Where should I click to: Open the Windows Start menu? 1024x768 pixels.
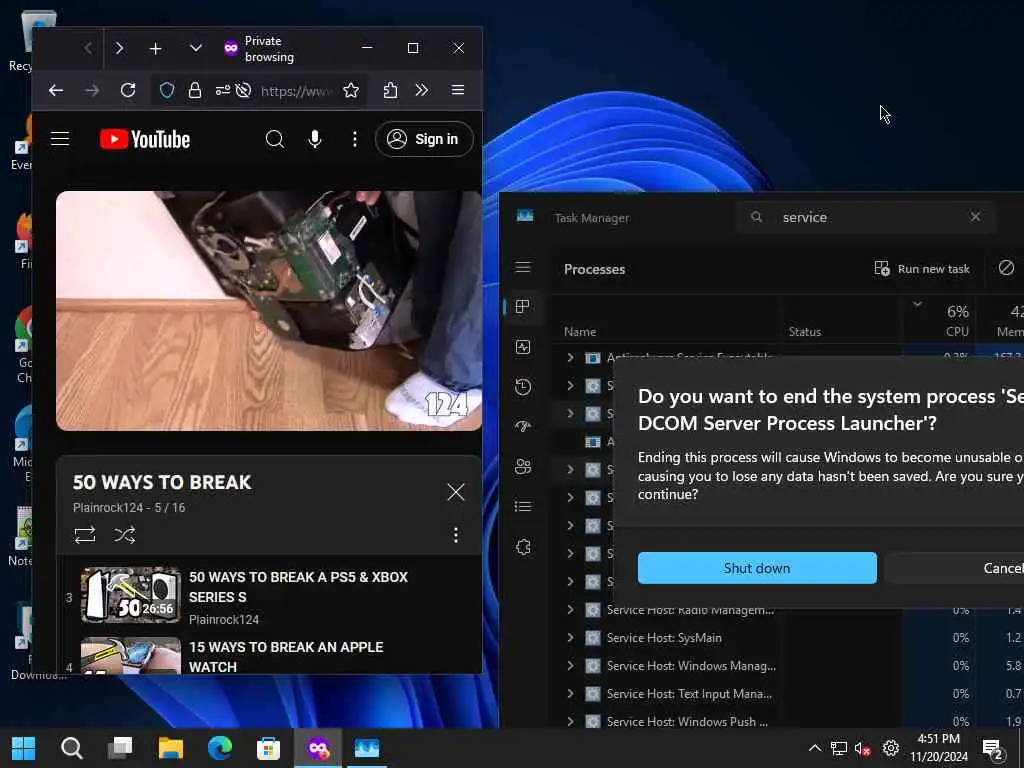24,748
